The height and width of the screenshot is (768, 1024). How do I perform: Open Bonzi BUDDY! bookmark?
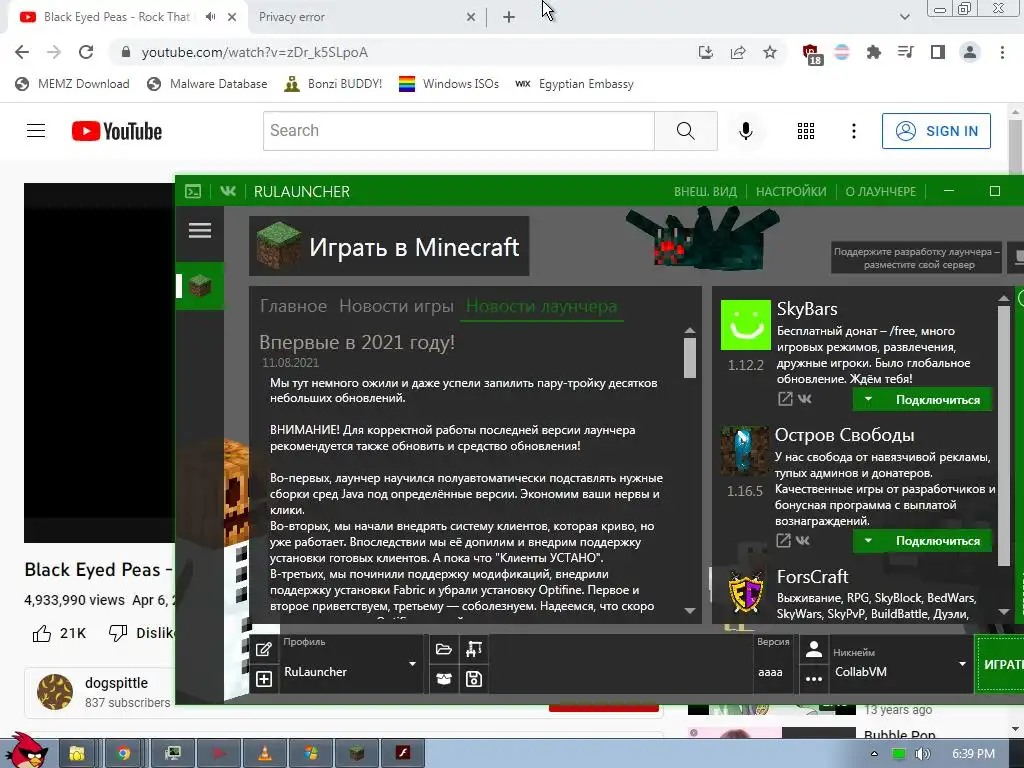[333, 84]
